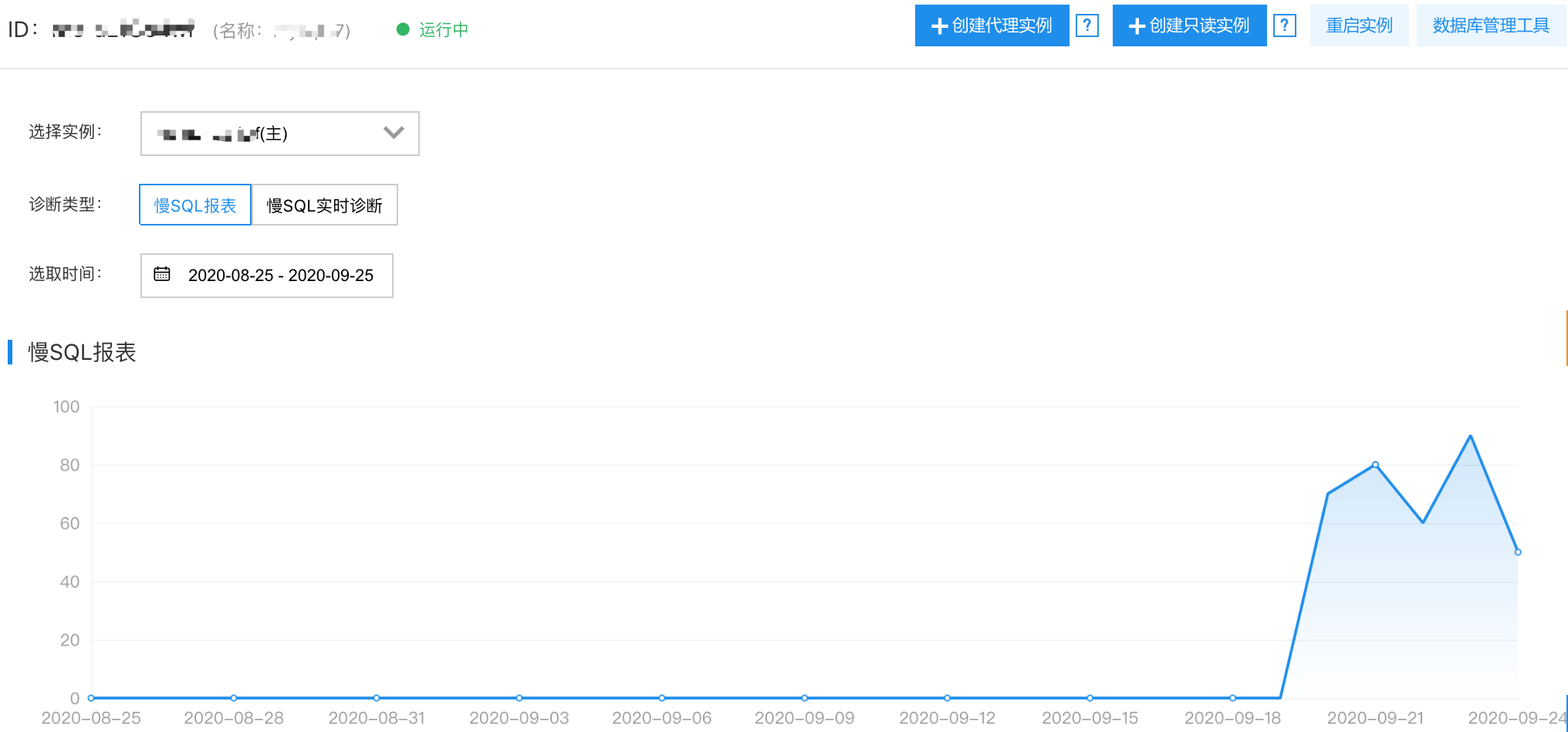Screen dimensions: 1568x732
Task: Click the calendar icon in date field
Action: [162, 274]
